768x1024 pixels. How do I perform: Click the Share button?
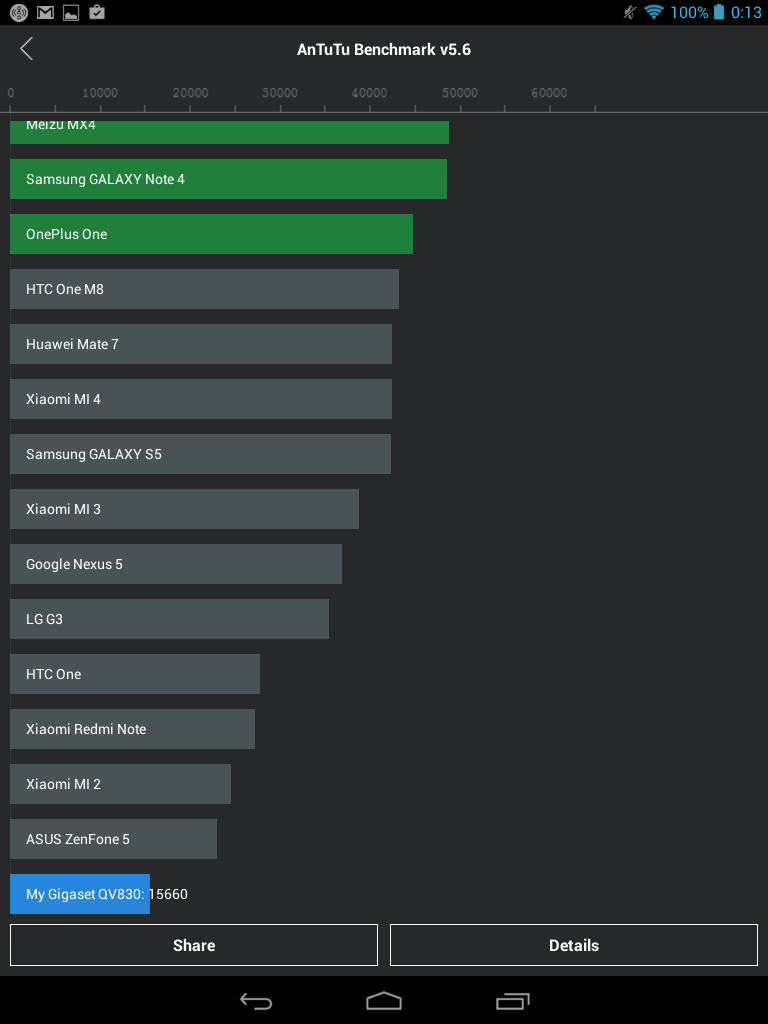194,945
